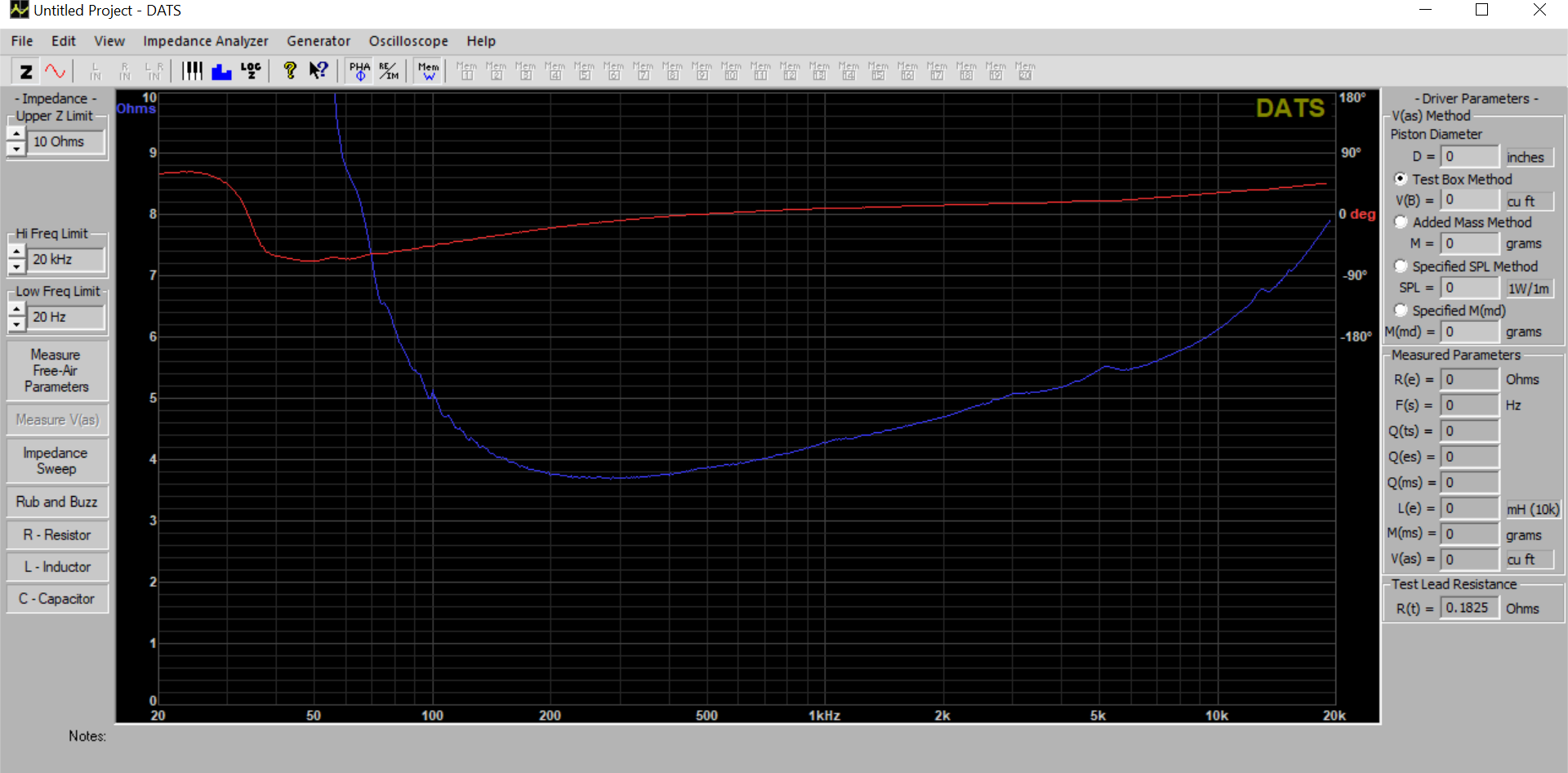Select the piano keys frequency scale icon
Image resolution: width=1568 pixels, height=773 pixels.
pyautogui.click(x=193, y=71)
